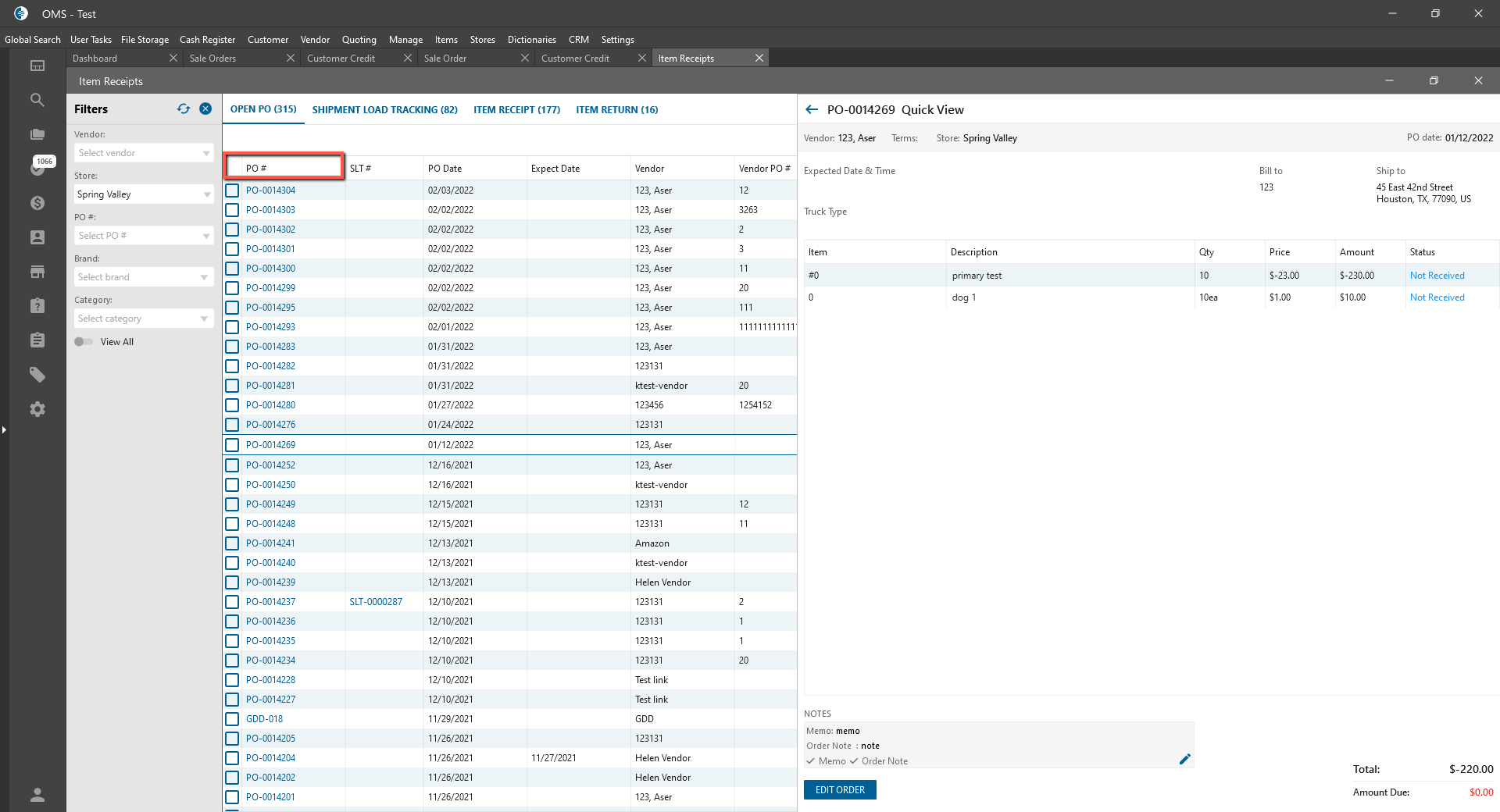The height and width of the screenshot is (812, 1500).
Task: Go back using the Quick View arrow
Action: pos(812,110)
